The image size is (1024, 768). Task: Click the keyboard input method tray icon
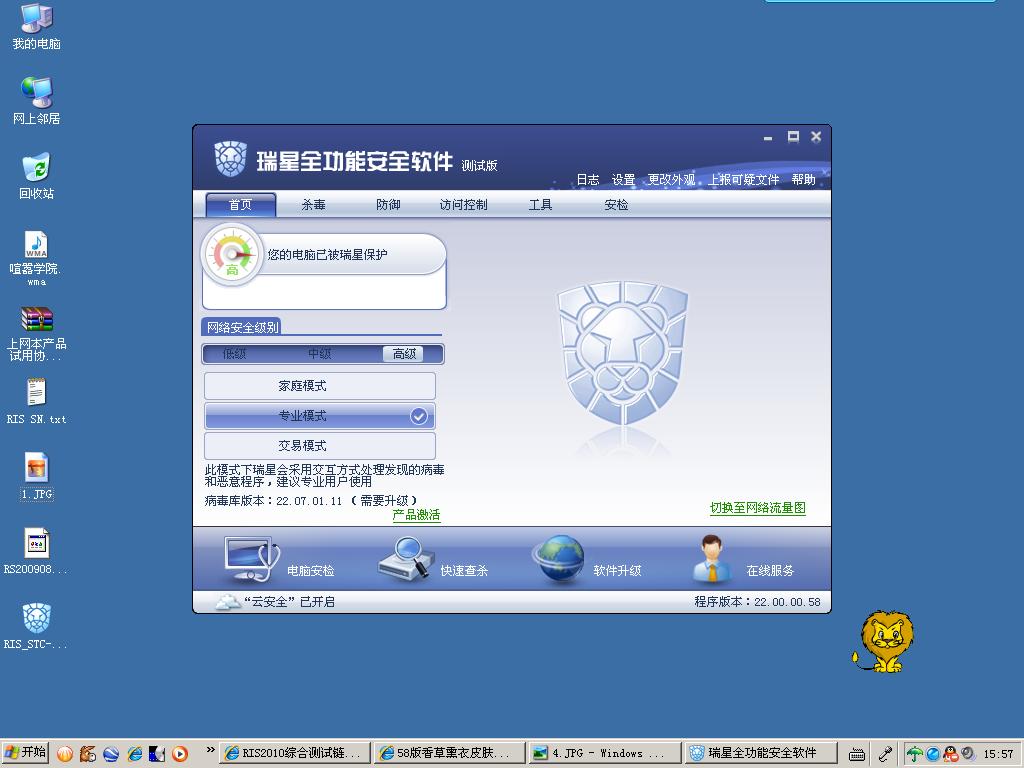click(x=857, y=754)
